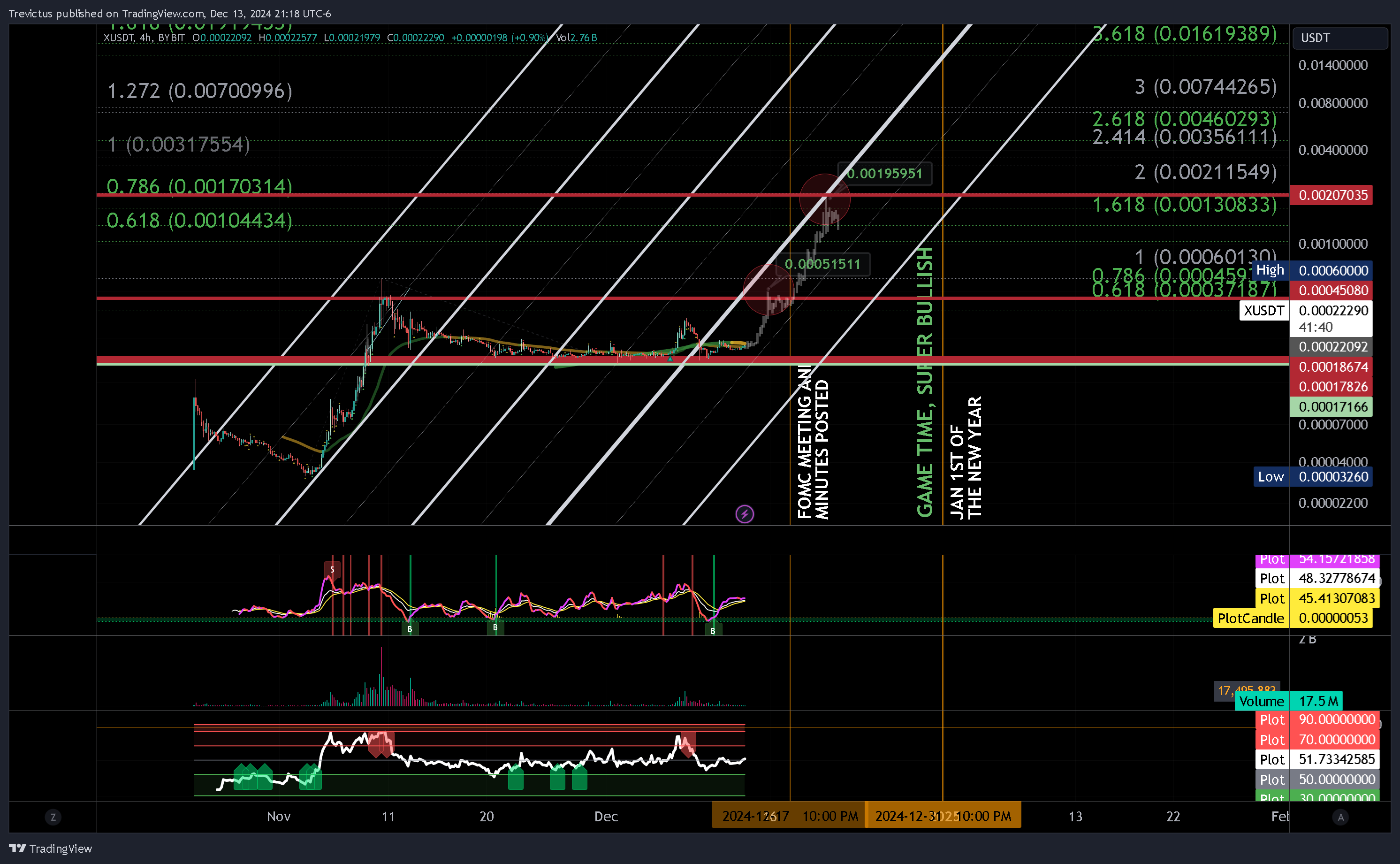This screenshot has width=1400, height=864.
Task: Click the XUSDT, 4h, BYBIT symbol title
Action: (x=144, y=38)
